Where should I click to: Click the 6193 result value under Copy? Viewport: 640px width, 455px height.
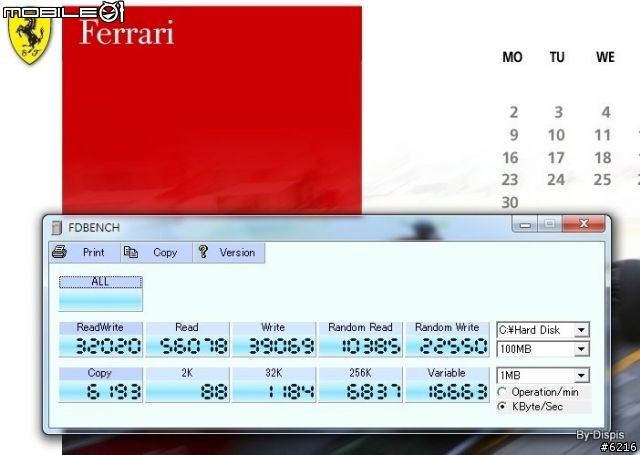(114, 392)
